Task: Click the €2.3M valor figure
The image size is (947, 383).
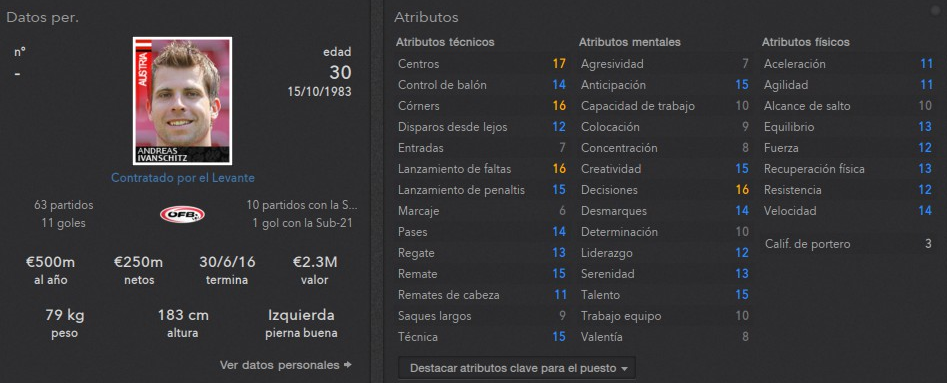Action: coord(315,262)
